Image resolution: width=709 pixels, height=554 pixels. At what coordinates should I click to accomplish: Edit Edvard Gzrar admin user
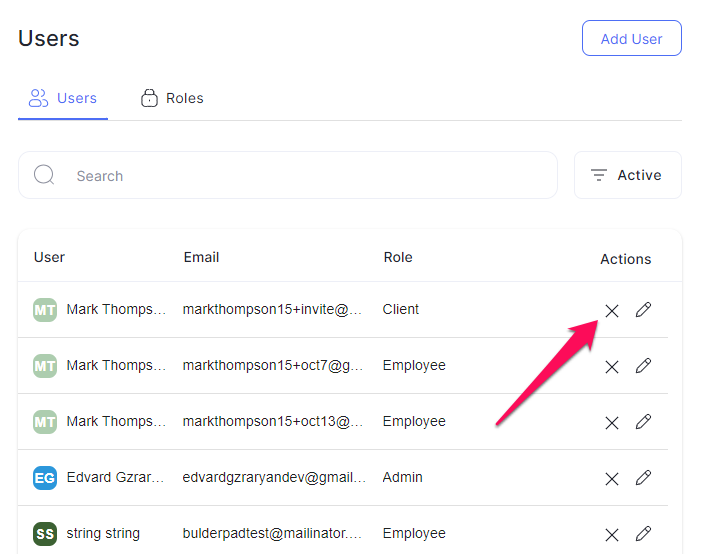click(643, 478)
